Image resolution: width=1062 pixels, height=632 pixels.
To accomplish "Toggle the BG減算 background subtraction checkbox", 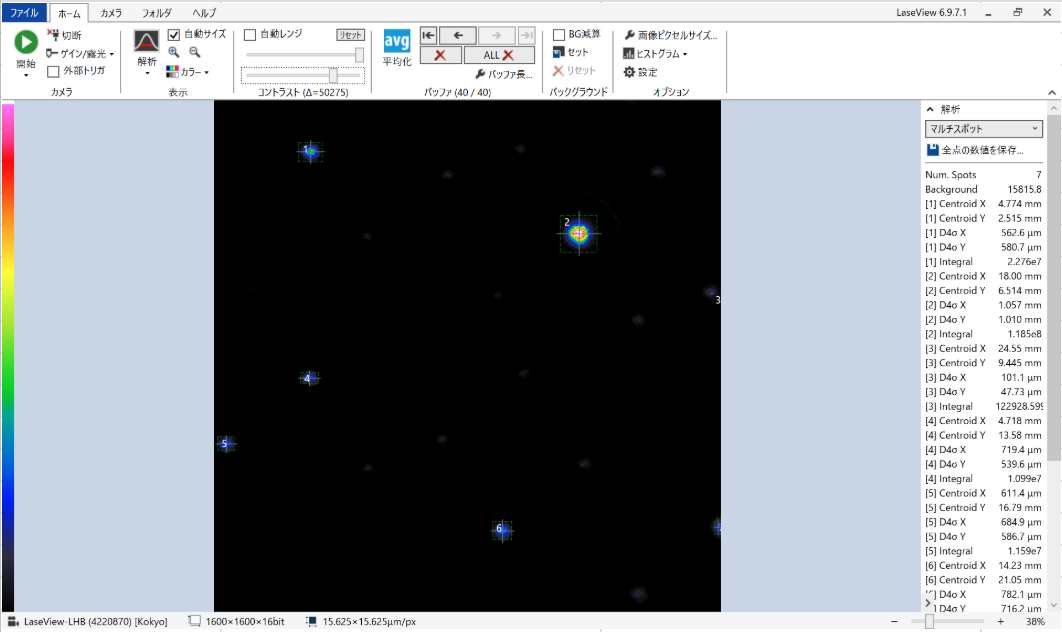I will click(x=559, y=34).
